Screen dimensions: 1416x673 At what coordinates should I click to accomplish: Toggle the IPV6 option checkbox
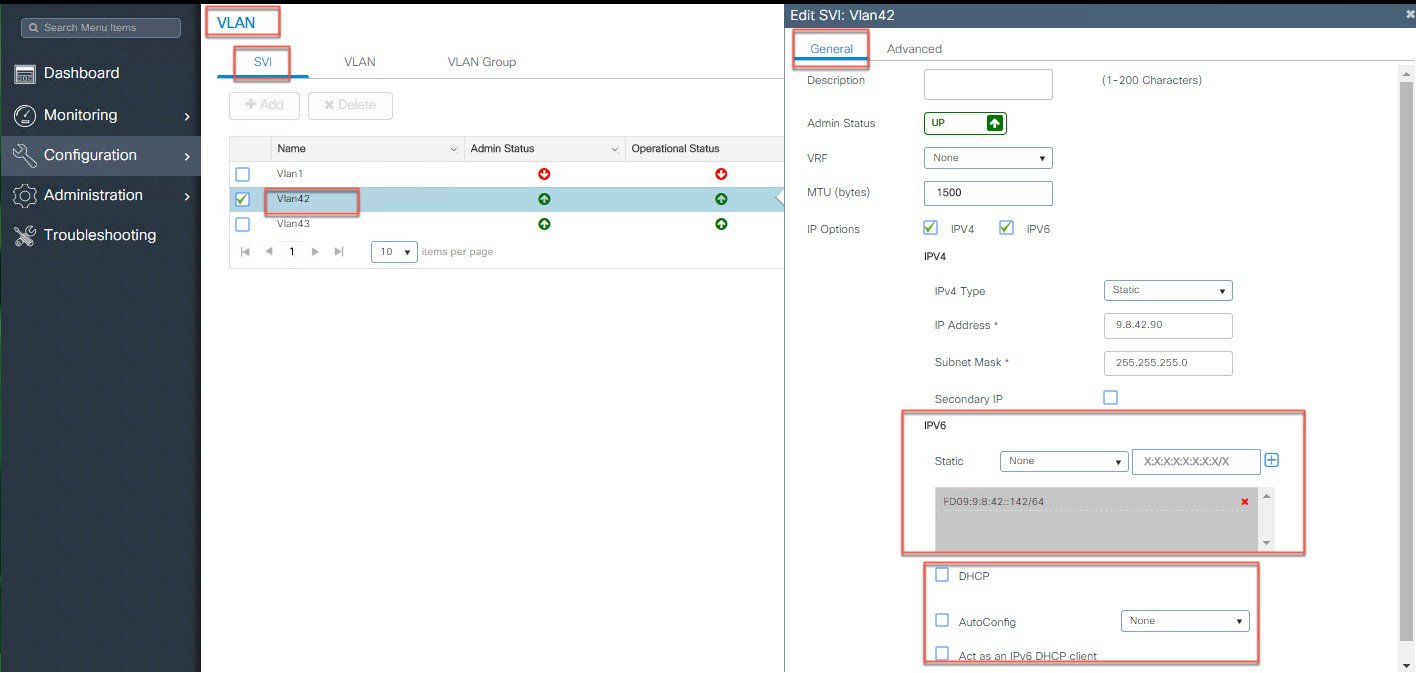(1007, 228)
